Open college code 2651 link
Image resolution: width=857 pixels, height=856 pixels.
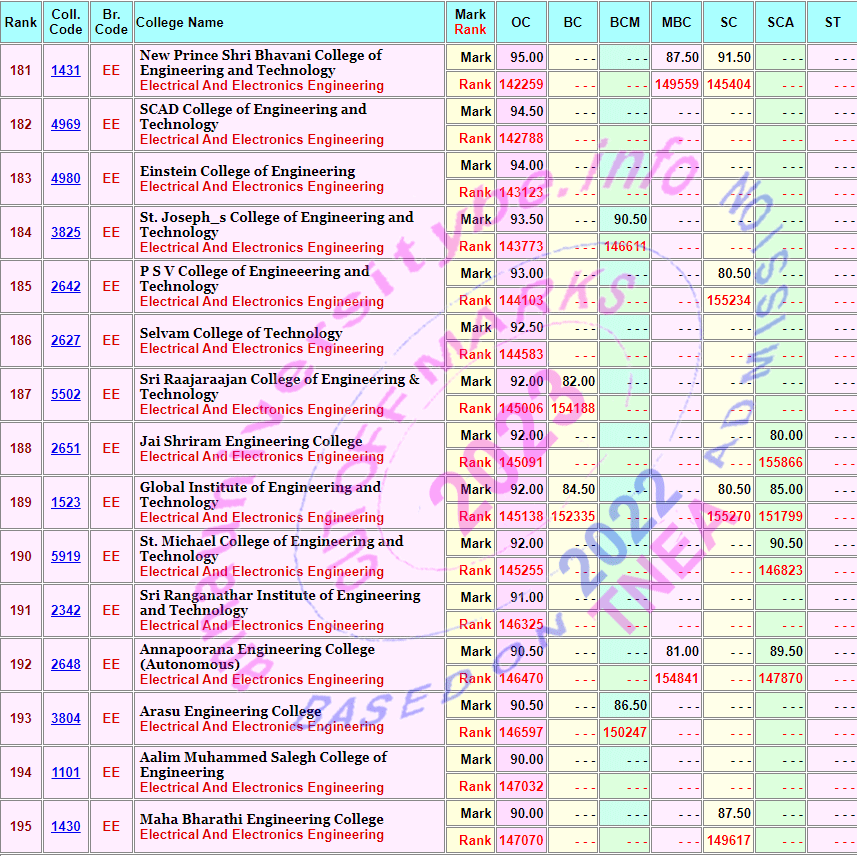coord(66,449)
